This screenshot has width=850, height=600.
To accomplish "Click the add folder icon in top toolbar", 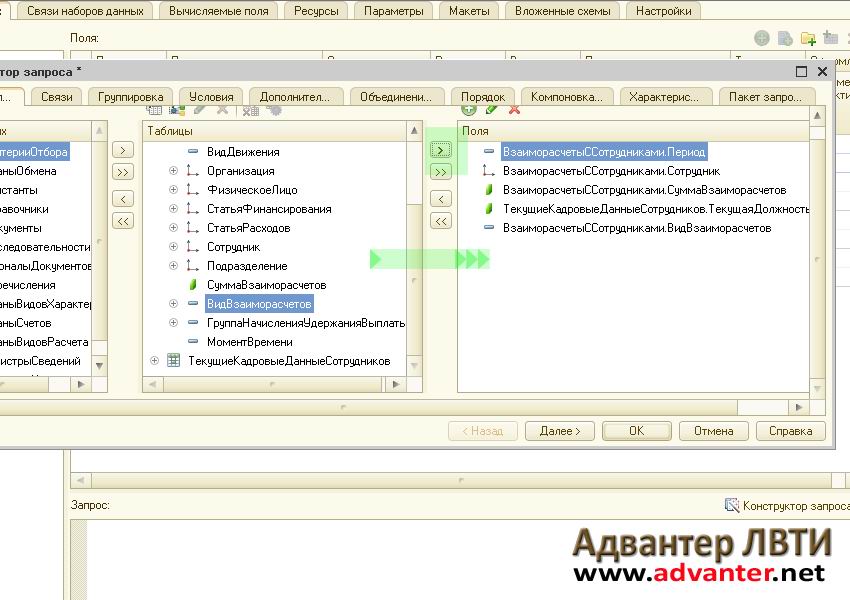I will click(808, 38).
